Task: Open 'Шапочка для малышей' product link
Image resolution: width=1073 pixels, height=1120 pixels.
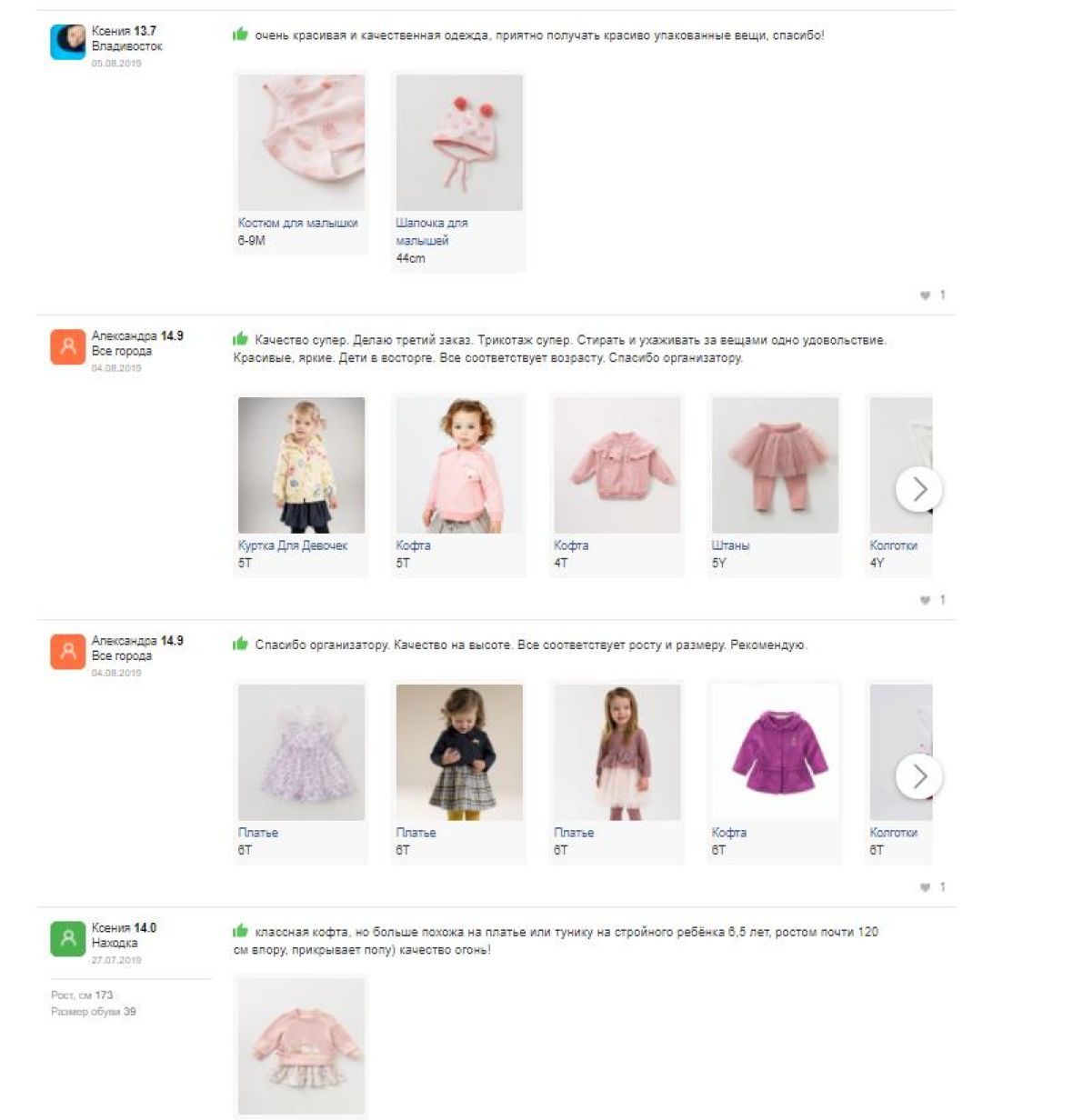Action: click(432, 232)
